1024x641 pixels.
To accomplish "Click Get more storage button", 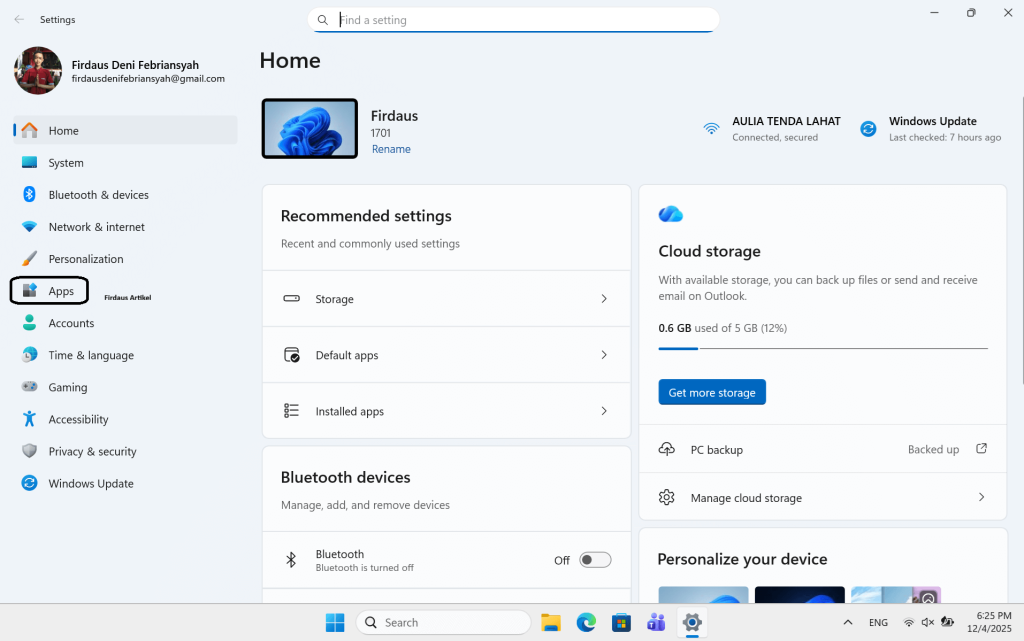I will (x=712, y=392).
